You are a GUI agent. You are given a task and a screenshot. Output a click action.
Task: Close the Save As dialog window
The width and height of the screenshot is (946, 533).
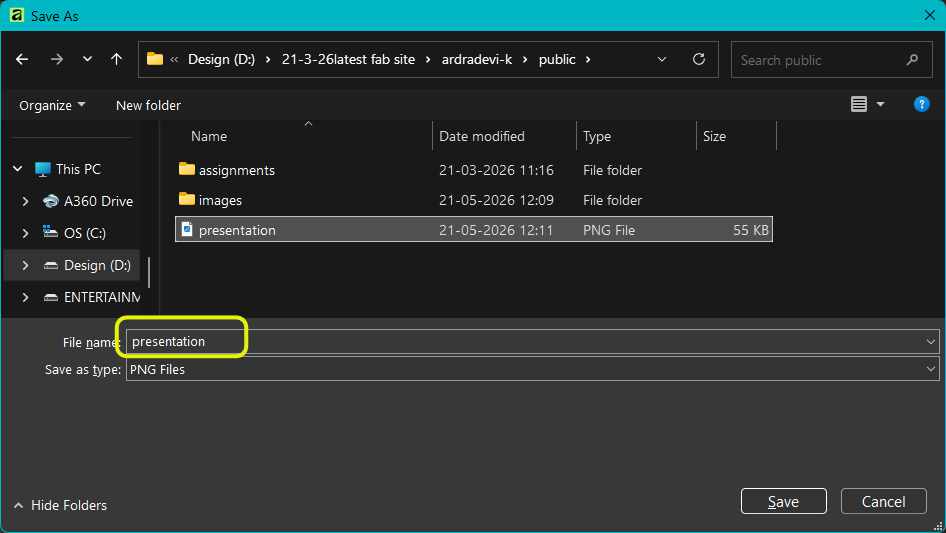[929, 15]
